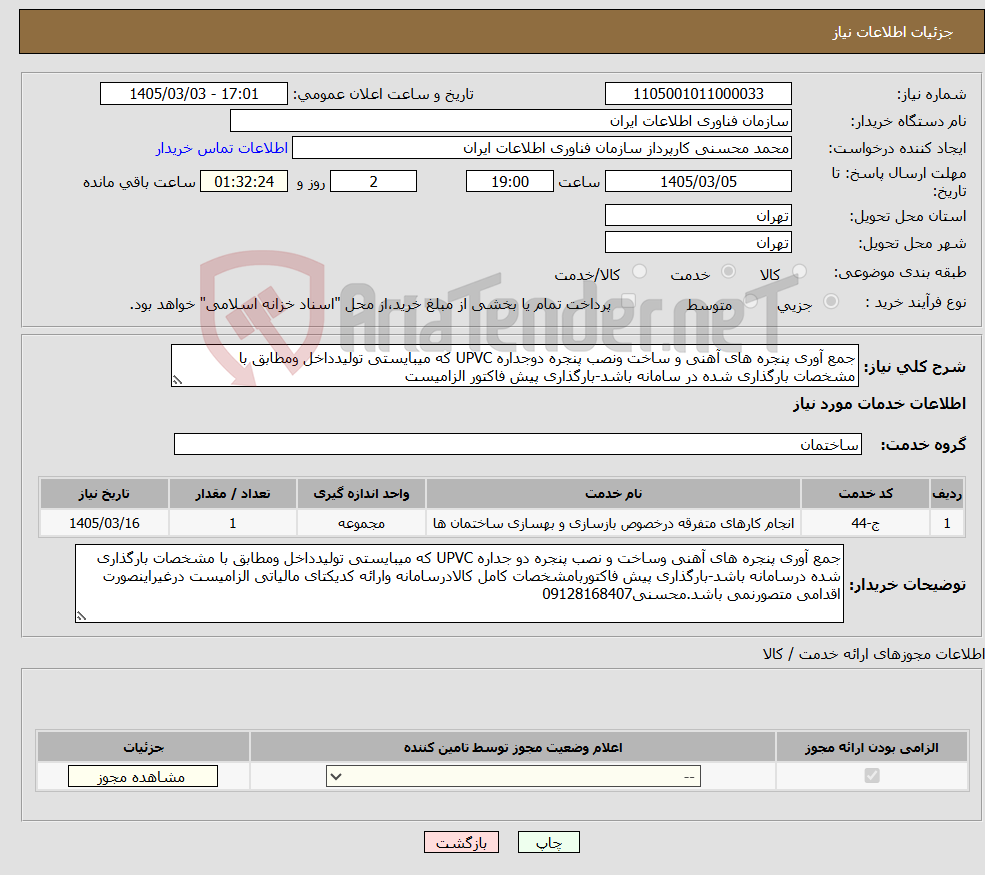Click the تاریخ نیاز column header
Viewport: 985px width, 875px height.
point(104,494)
